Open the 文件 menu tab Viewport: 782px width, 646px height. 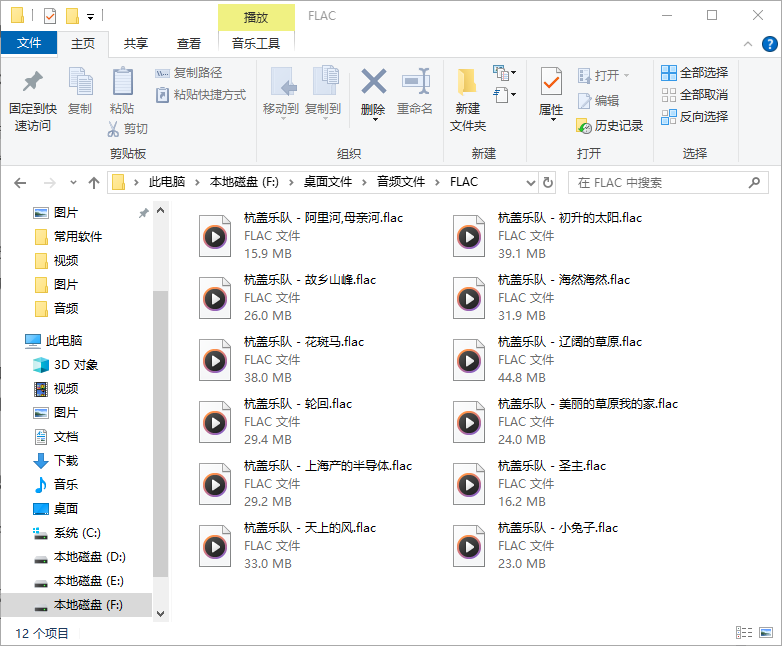pos(29,43)
